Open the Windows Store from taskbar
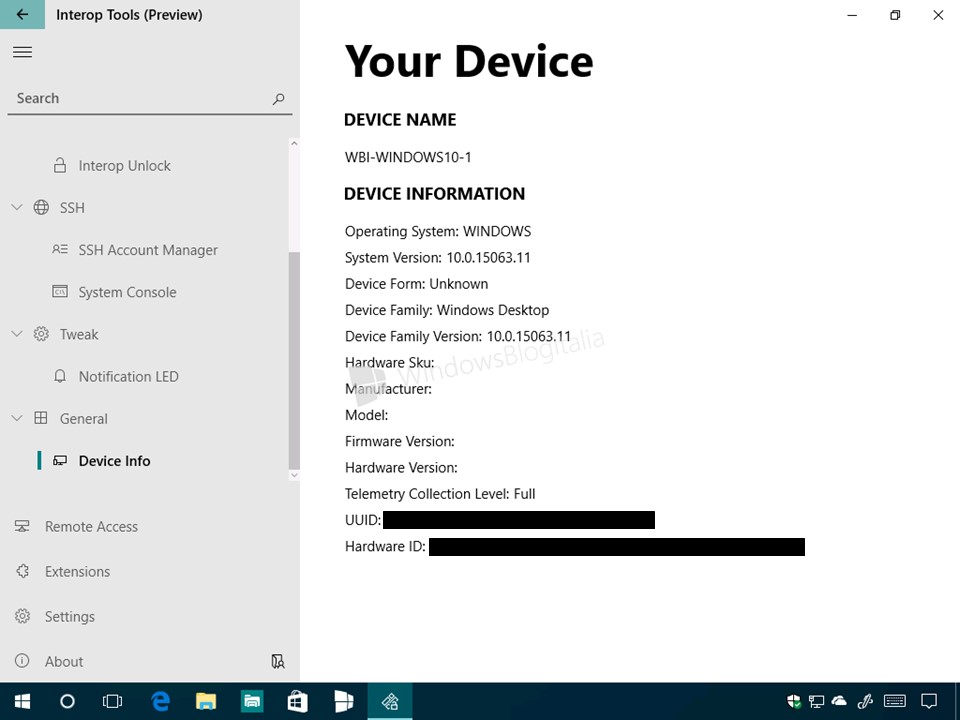The height and width of the screenshot is (720, 960). coord(298,702)
